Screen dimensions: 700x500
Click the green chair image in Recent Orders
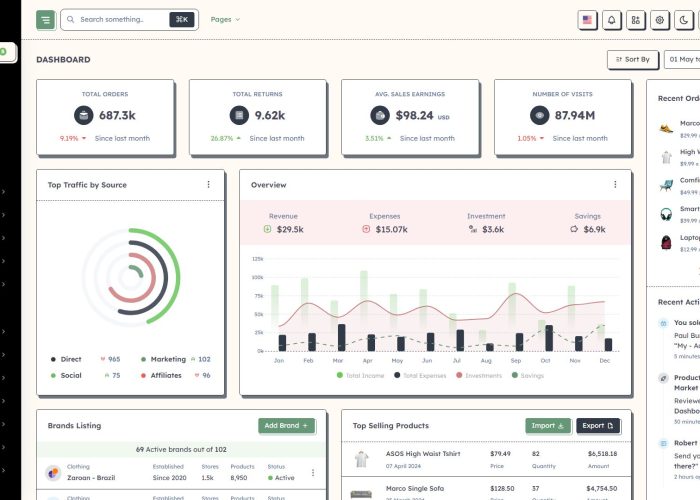point(666,185)
